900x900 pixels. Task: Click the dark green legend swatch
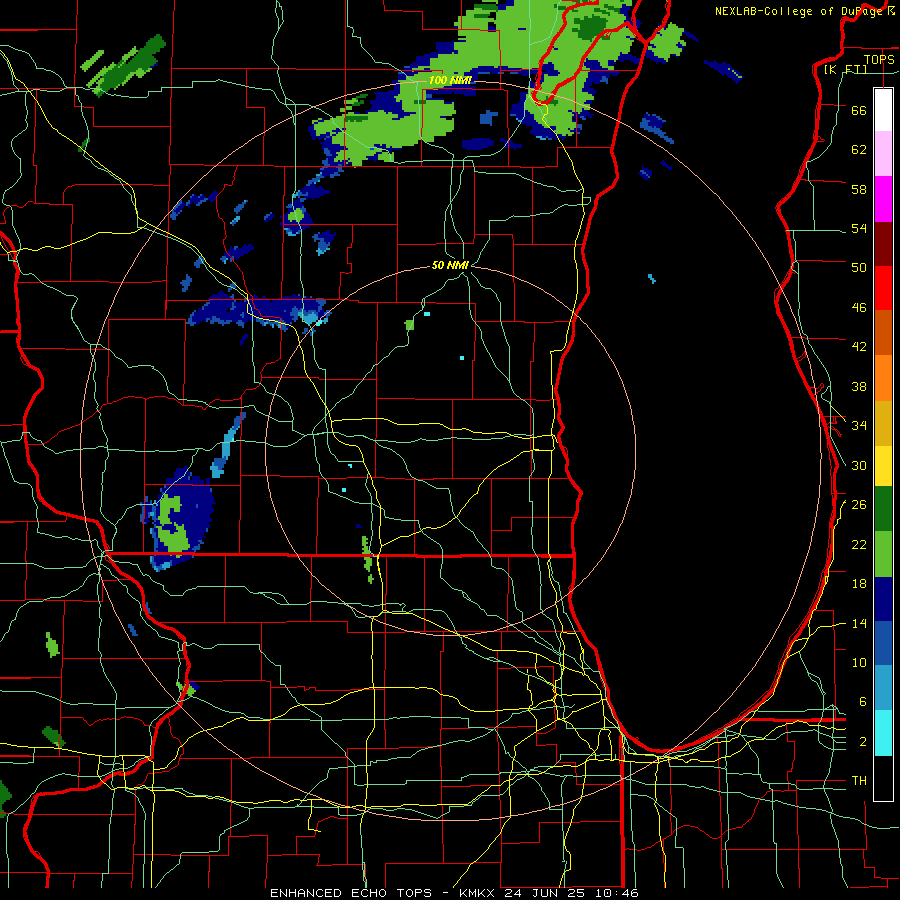click(x=883, y=509)
